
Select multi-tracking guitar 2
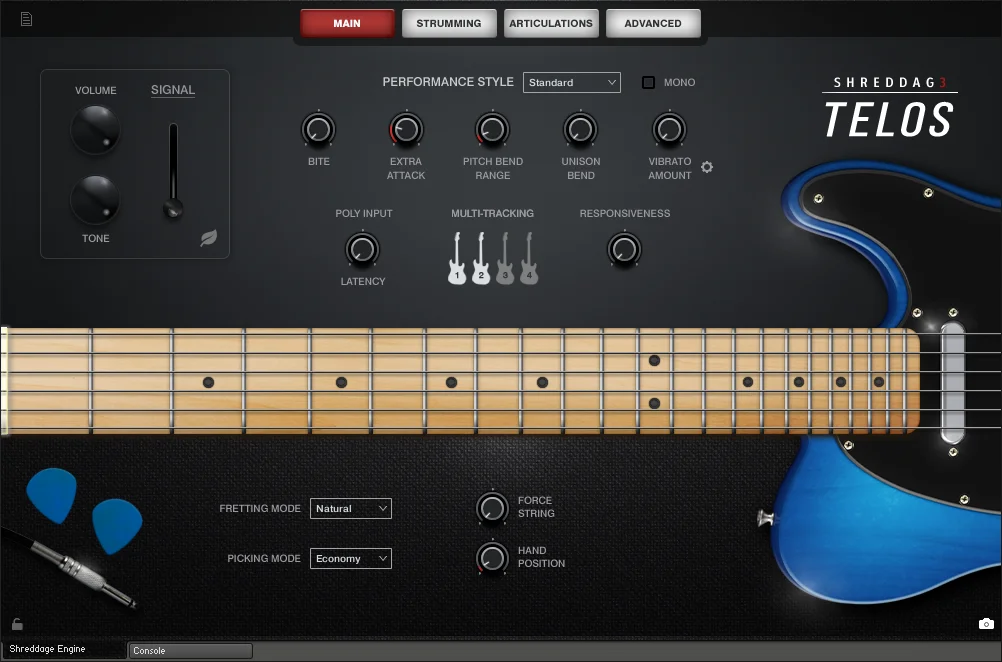pos(481,258)
